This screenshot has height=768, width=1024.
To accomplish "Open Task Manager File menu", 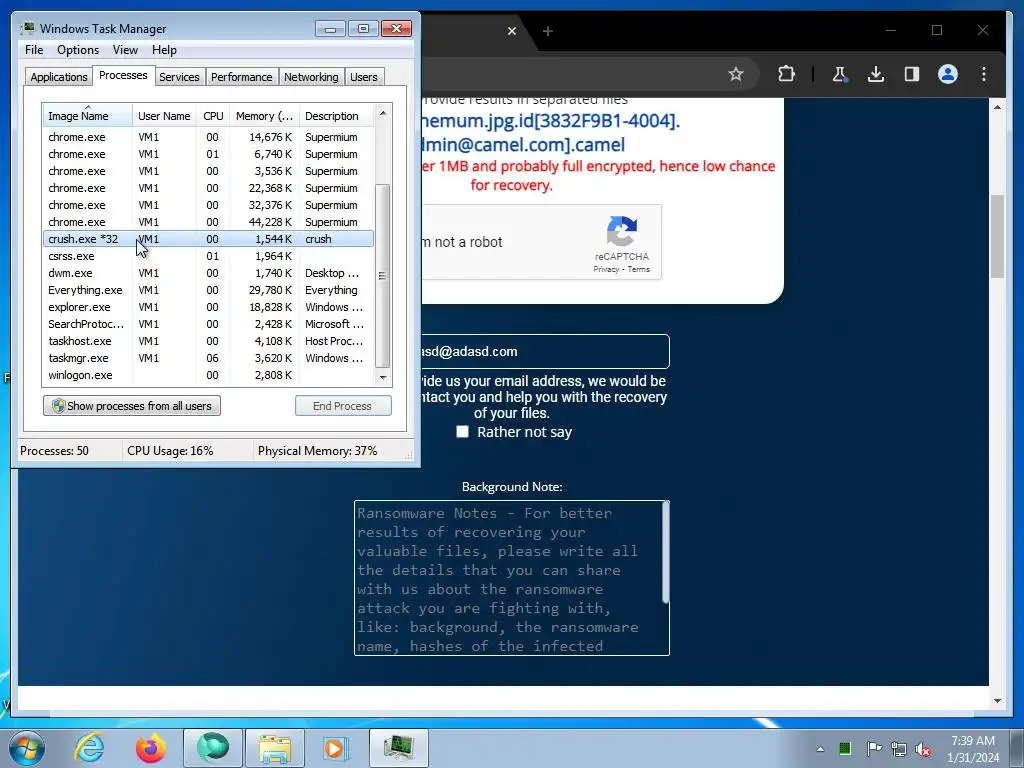I will pyautogui.click(x=34, y=50).
